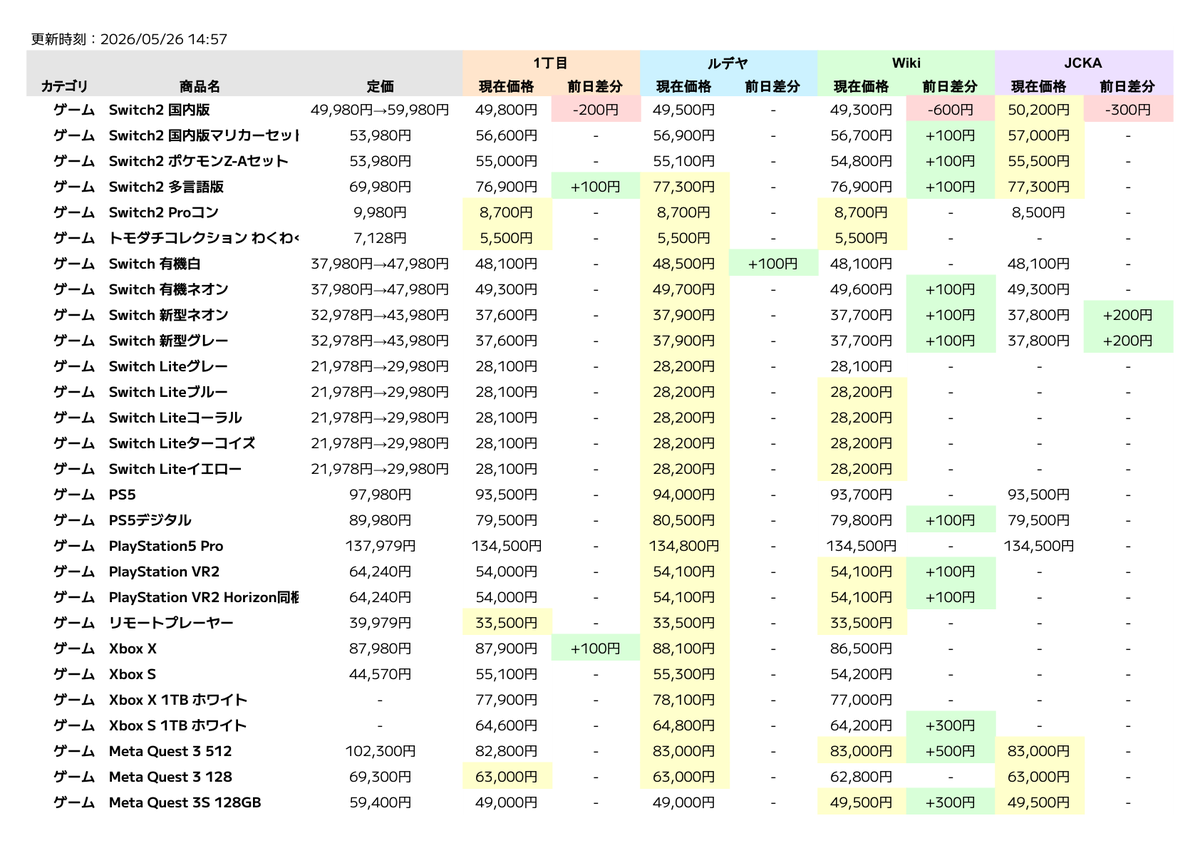
Task: Click ルデヤ price 94,000円
Action: click(684, 494)
